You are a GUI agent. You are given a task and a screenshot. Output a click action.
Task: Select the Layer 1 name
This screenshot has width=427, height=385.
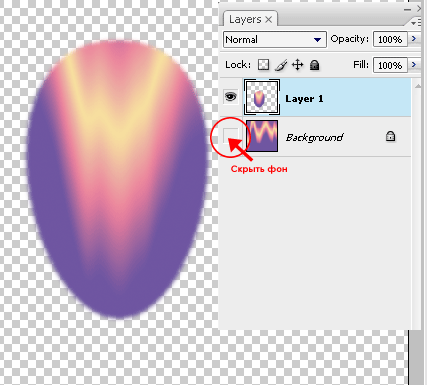[304, 99]
